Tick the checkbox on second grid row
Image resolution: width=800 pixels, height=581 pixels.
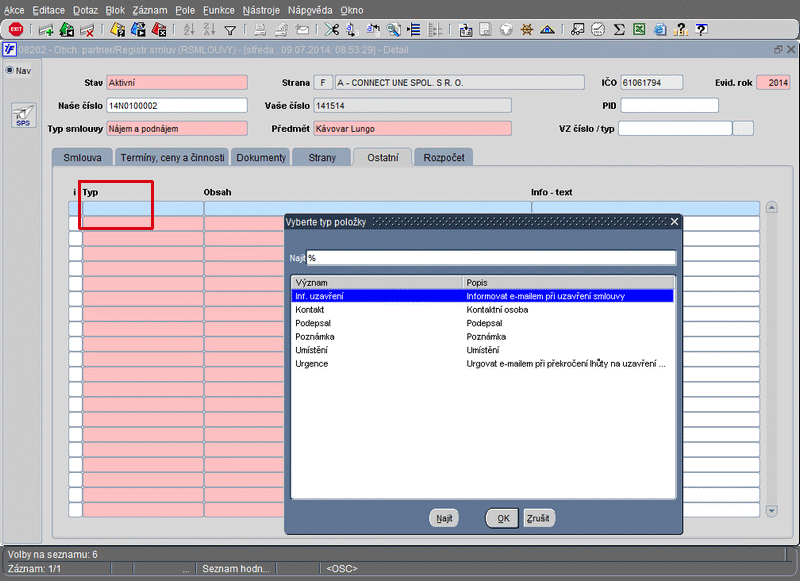pyautogui.click(x=75, y=225)
